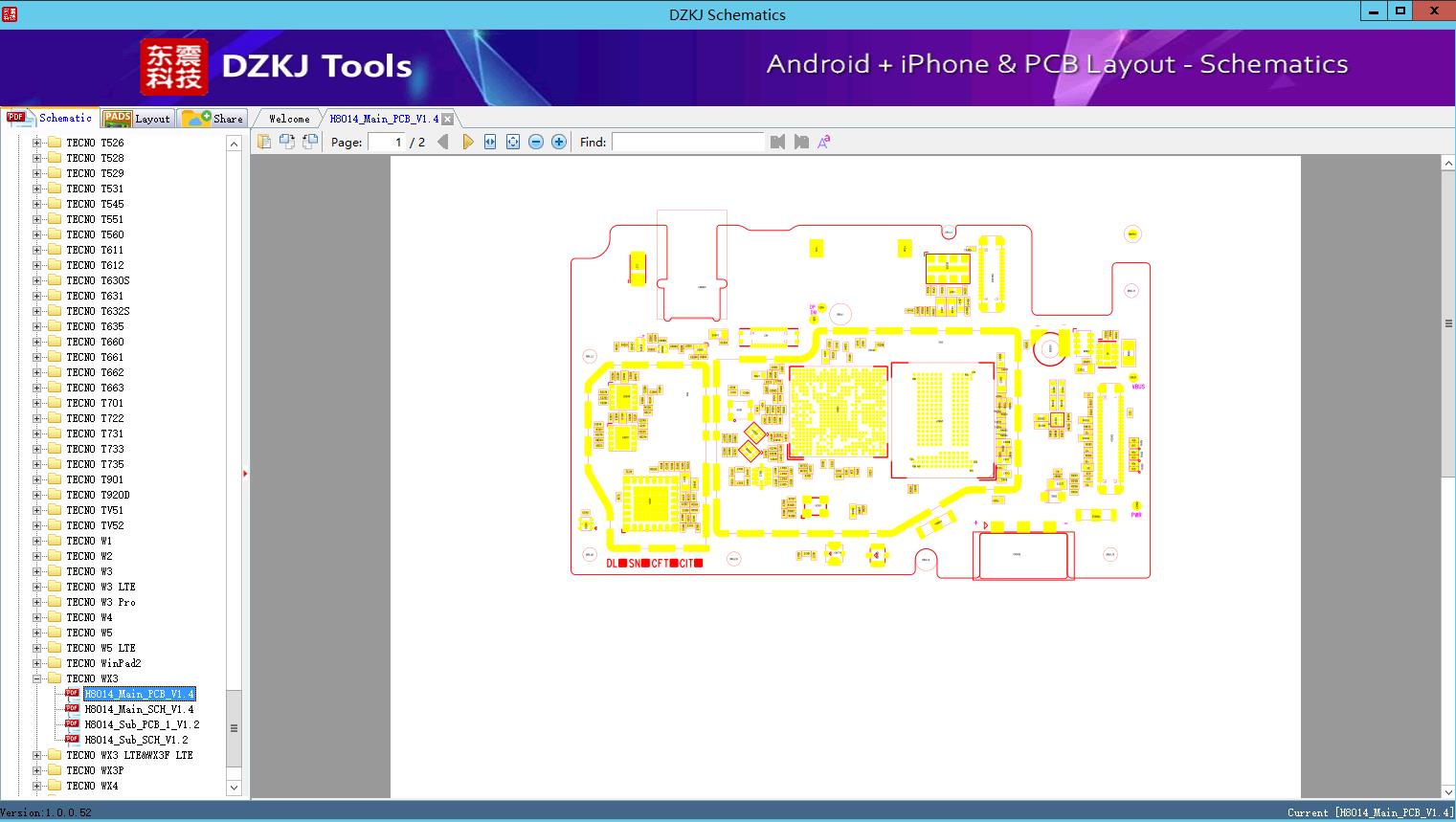Expand the TECNO T630S folder
1456x822 pixels.
(x=36, y=280)
